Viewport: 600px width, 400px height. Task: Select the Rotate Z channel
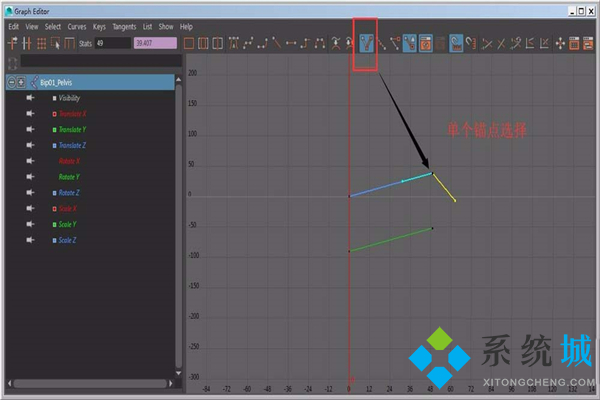[x=69, y=193]
